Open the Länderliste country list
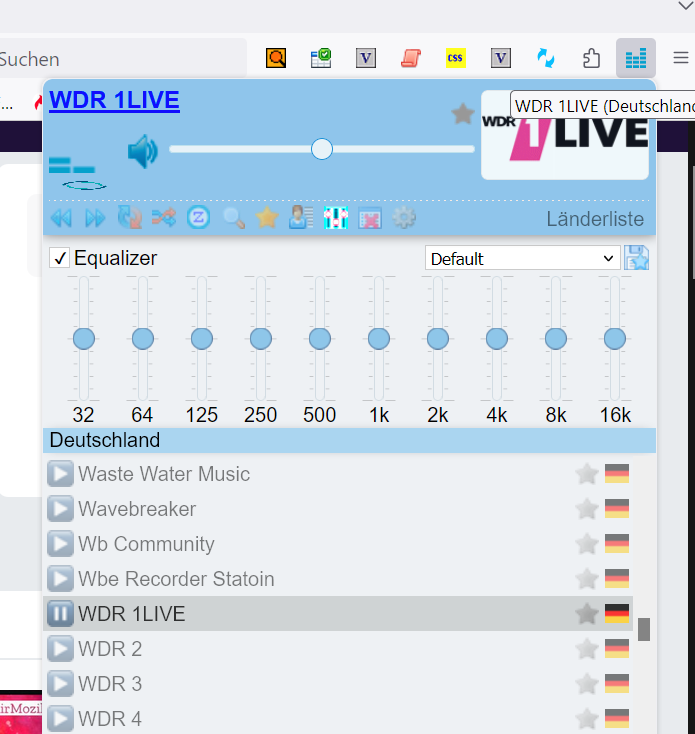Screen dimensions: 695x734 [x=595, y=219]
